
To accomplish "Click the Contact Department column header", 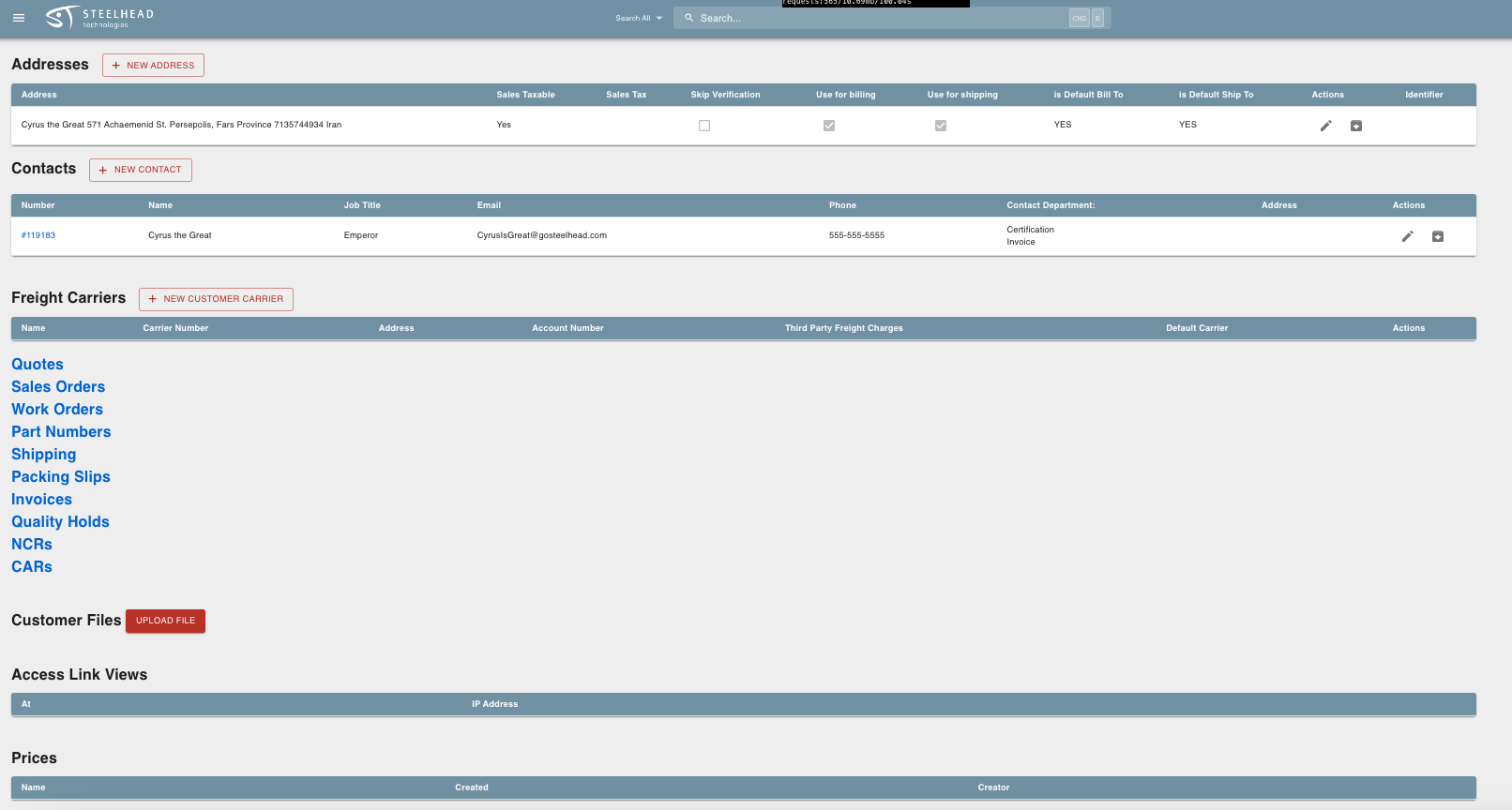I will [x=1051, y=205].
